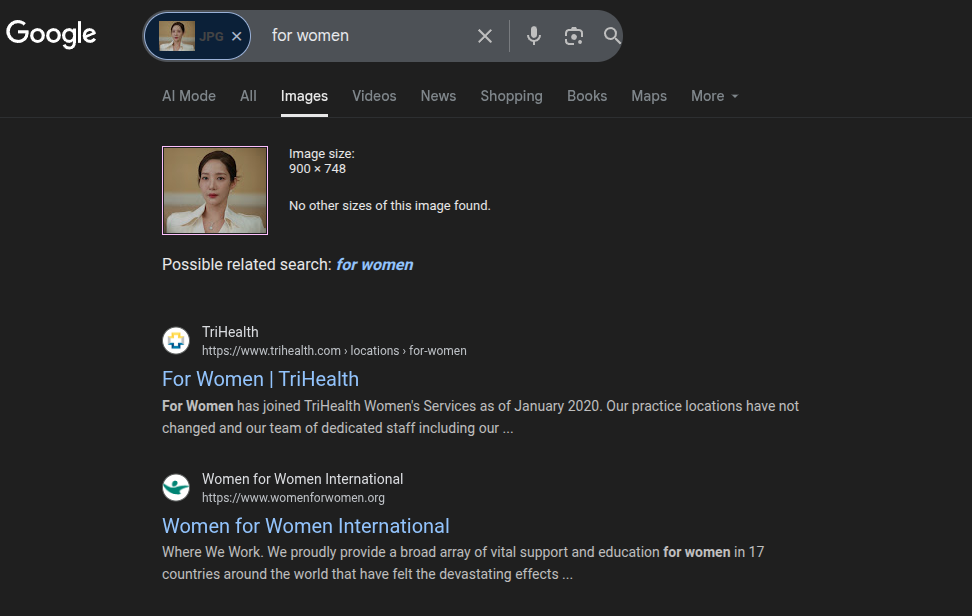The width and height of the screenshot is (972, 616).
Task: Open the 'For Women | TriHealth' result
Action: [260, 379]
